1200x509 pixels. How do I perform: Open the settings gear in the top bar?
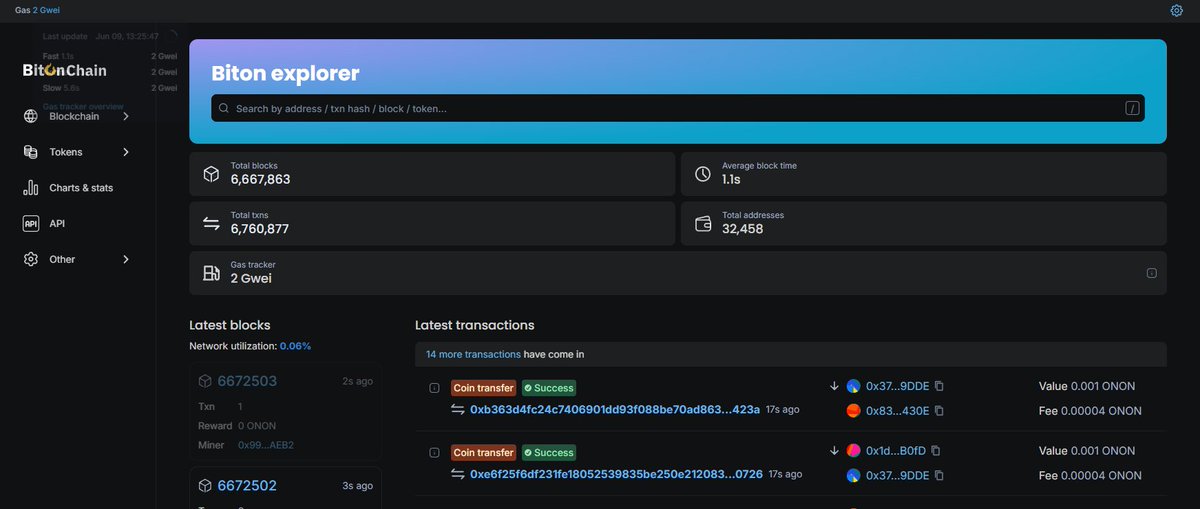click(x=1176, y=10)
